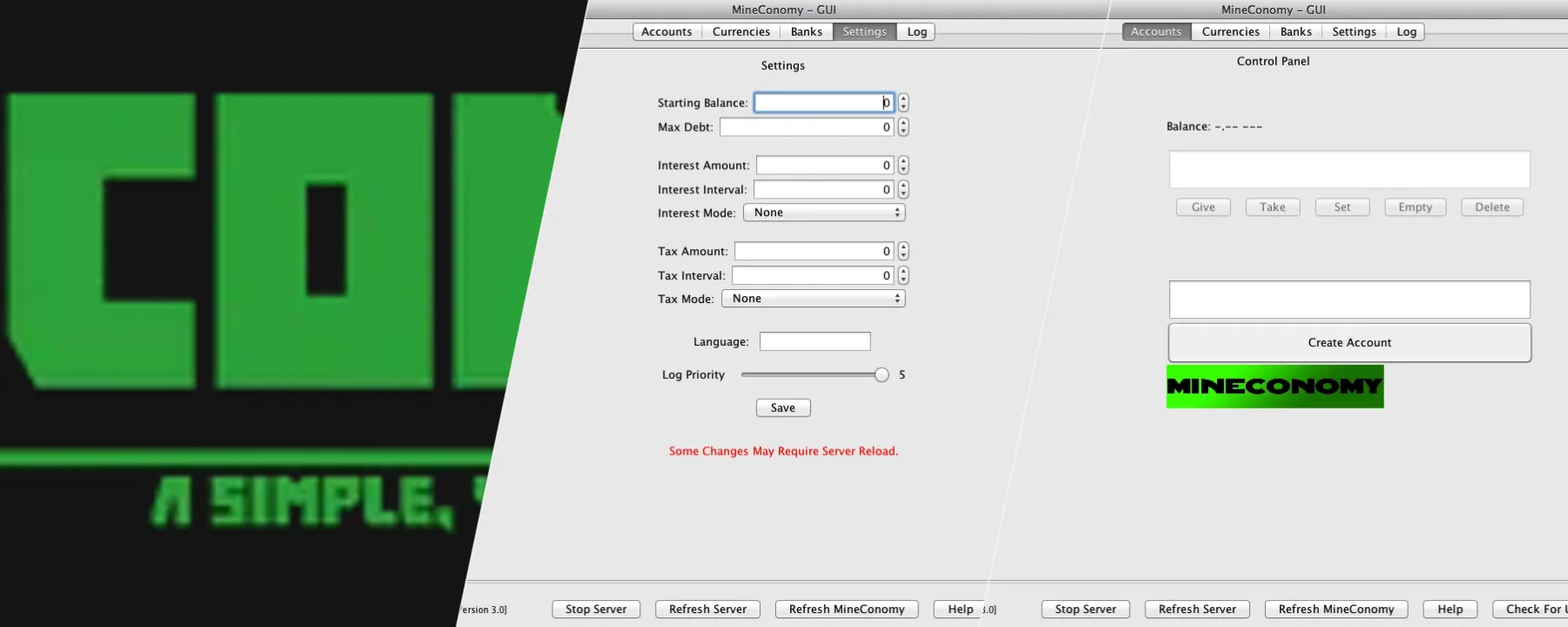Click the Set balance button
Image resolution: width=1568 pixels, height=627 pixels.
(1342, 207)
